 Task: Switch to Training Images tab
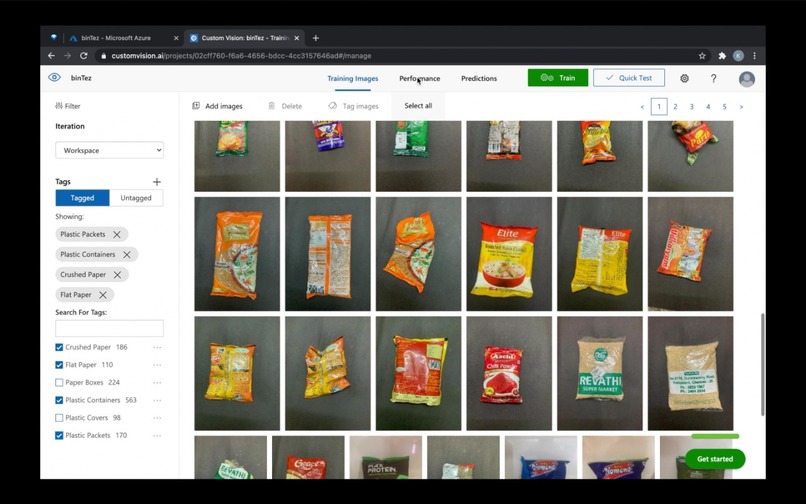pyautogui.click(x=353, y=79)
